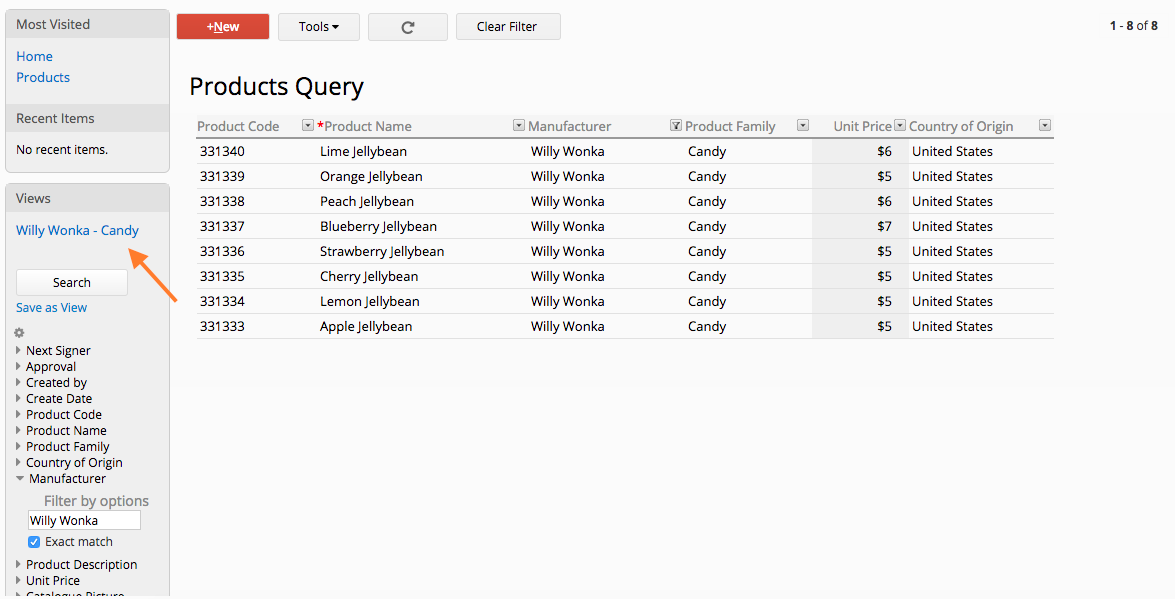The height and width of the screenshot is (599, 1175).
Task: Expand the Approval filter
Action: pos(19,367)
